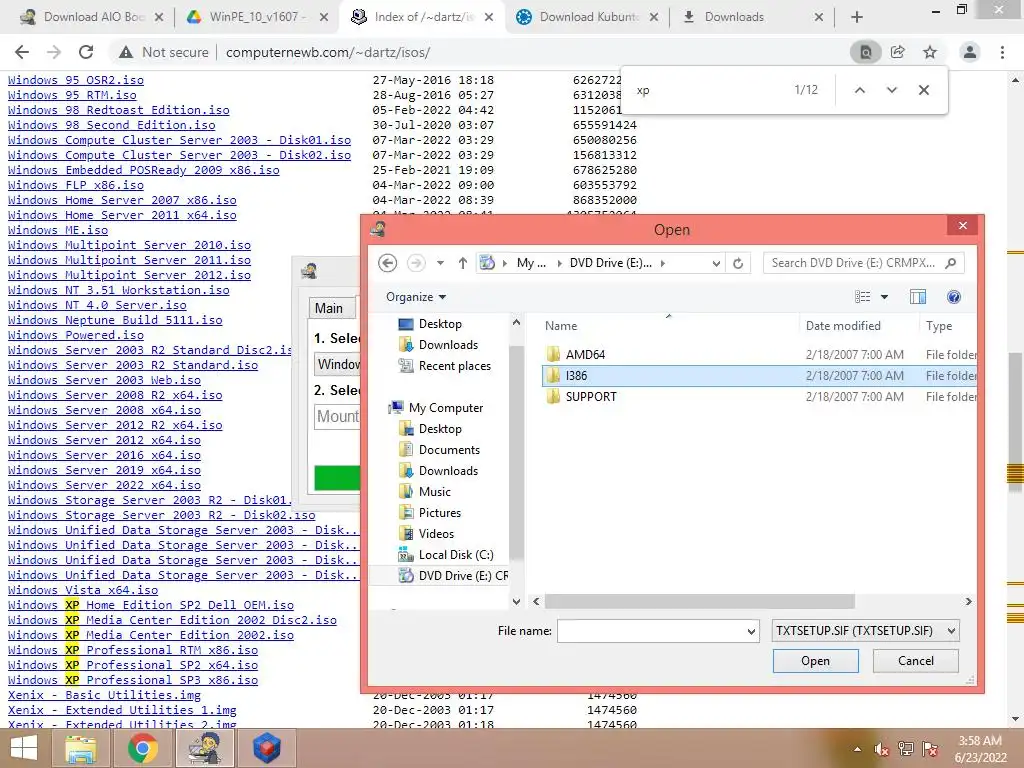This screenshot has width=1024, height=768.
Task: Click the muted volume tray icon
Action: [881, 749]
